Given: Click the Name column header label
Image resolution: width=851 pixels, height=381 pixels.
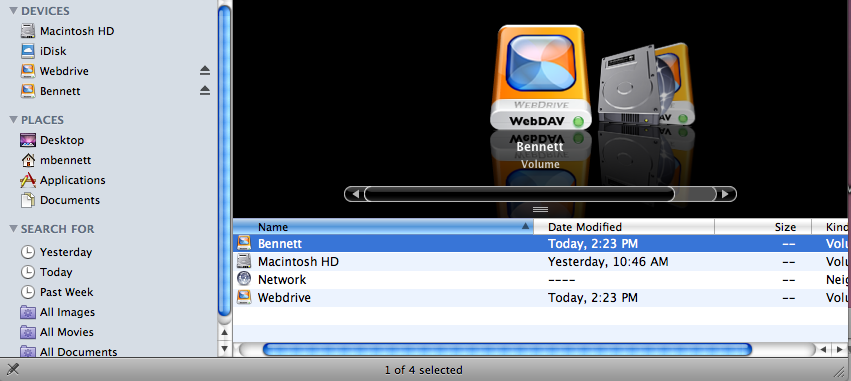Looking at the screenshot, I should click(x=273, y=227).
